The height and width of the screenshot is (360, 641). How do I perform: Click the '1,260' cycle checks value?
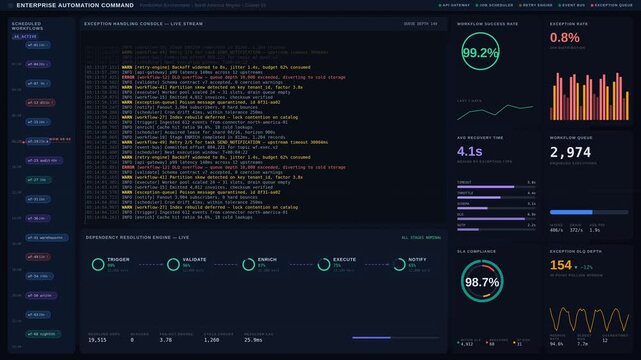(x=212, y=340)
